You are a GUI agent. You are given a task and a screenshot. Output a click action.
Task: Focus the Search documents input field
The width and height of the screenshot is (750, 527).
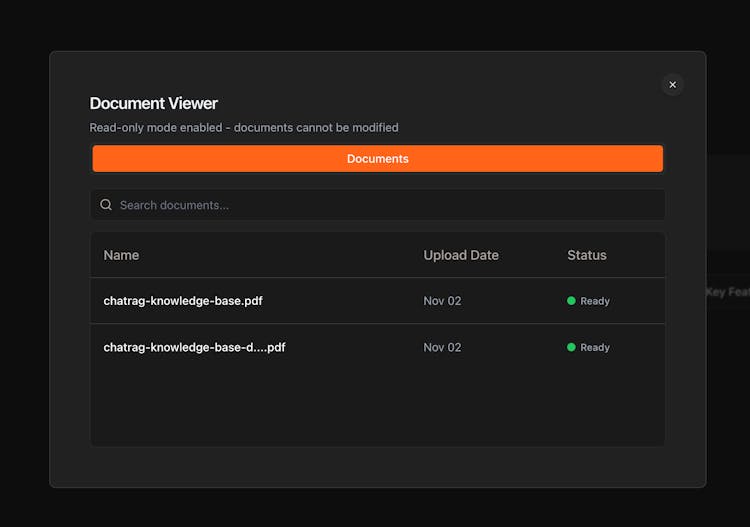pos(385,205)
